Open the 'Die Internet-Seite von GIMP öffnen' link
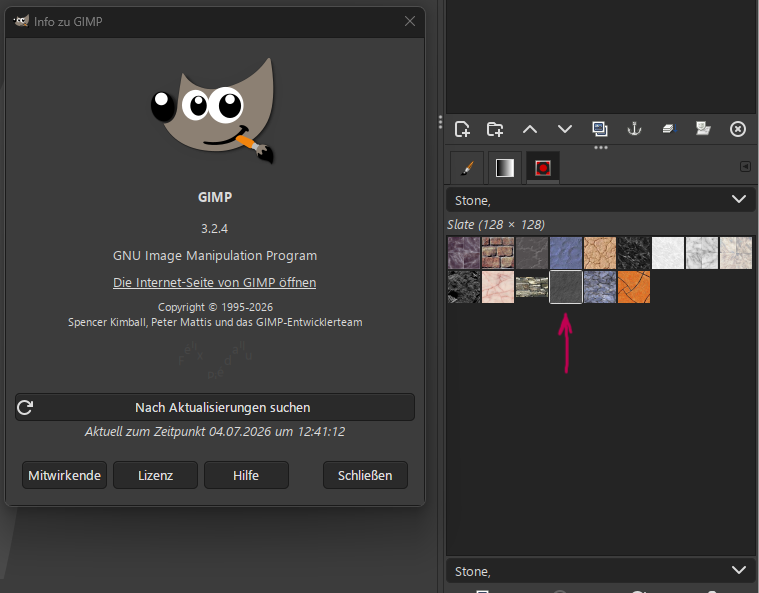Viewport: 759px width, 593px height. [214, 282]
